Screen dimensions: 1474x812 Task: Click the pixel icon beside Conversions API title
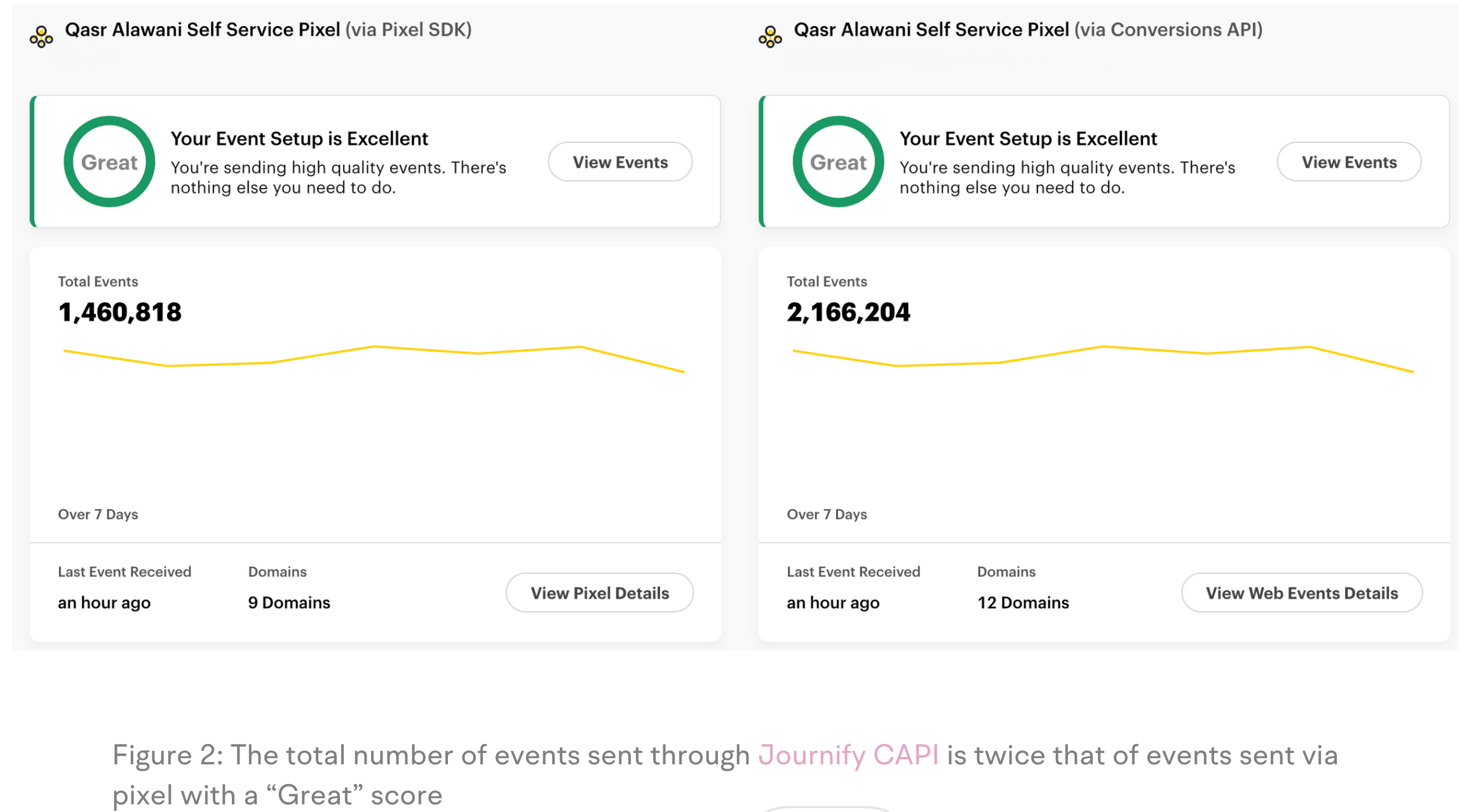[x=770, y=37]
